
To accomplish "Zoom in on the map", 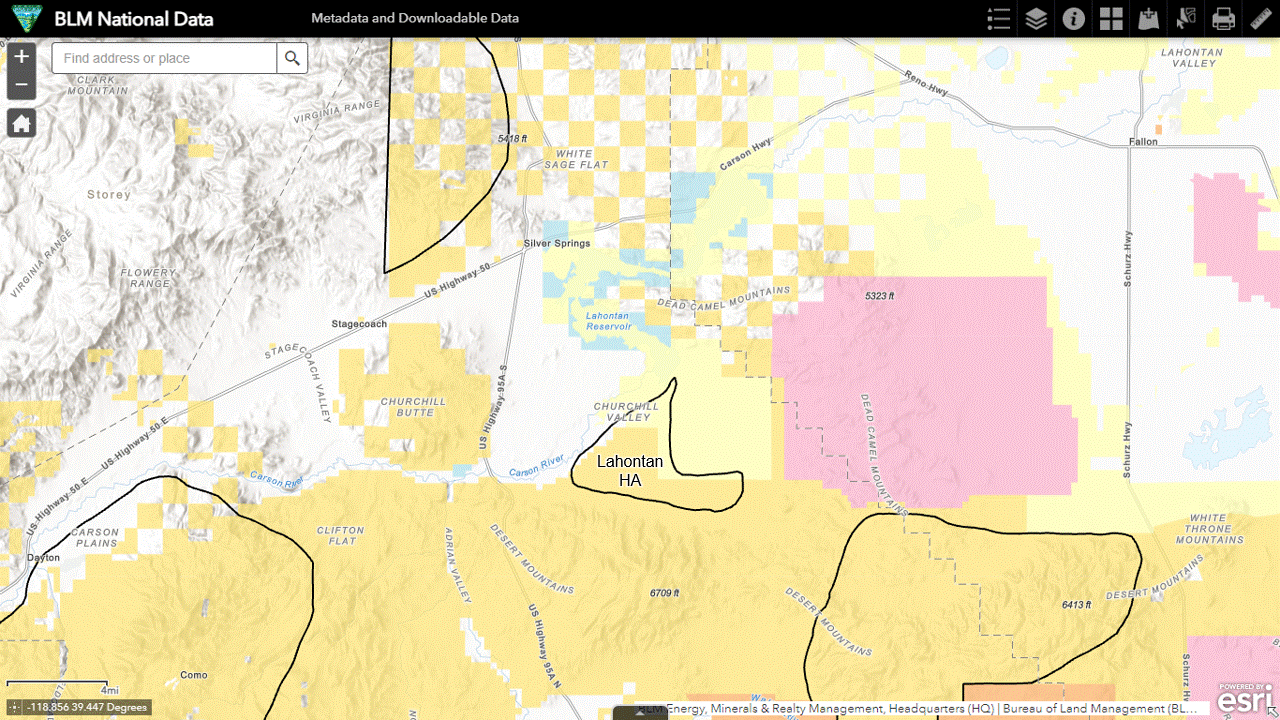I will tap(21, 57).
